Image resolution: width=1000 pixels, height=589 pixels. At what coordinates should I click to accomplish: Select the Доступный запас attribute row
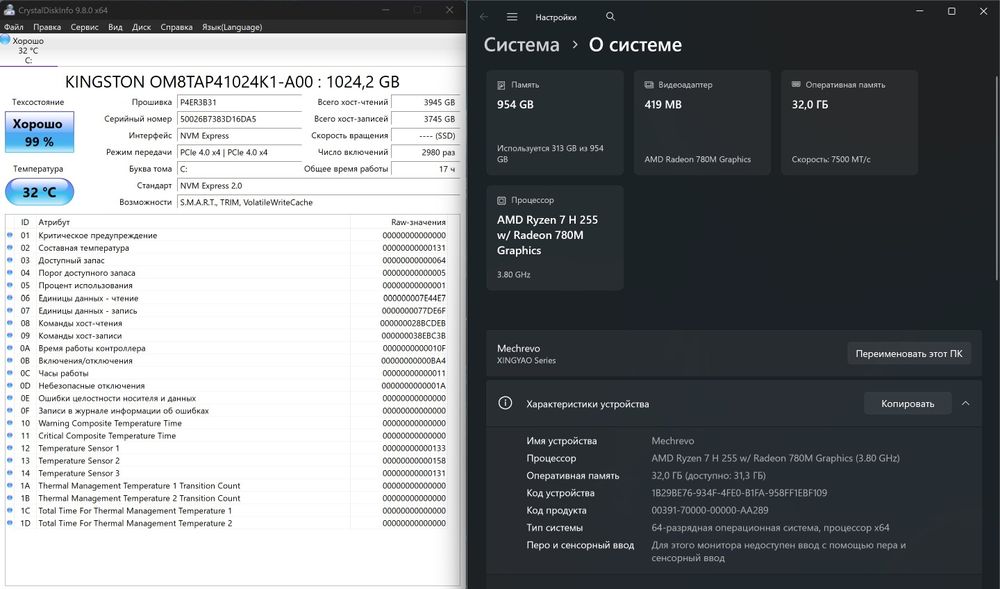[227, 260]
